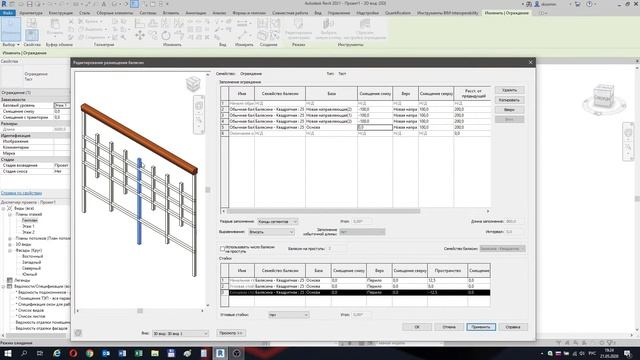640x360 pixels.
Task: Click the bottom offset cell in pattern row 5
Action: tap(375, 127)
